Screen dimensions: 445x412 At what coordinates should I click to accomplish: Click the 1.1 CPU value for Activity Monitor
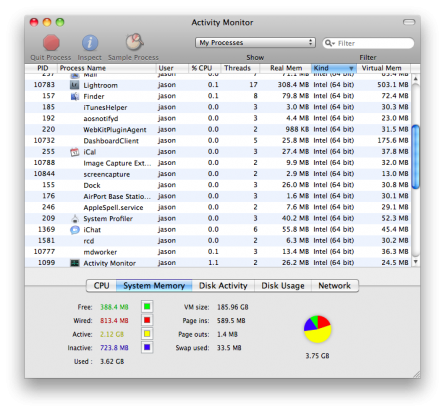[x=213, y=263]
